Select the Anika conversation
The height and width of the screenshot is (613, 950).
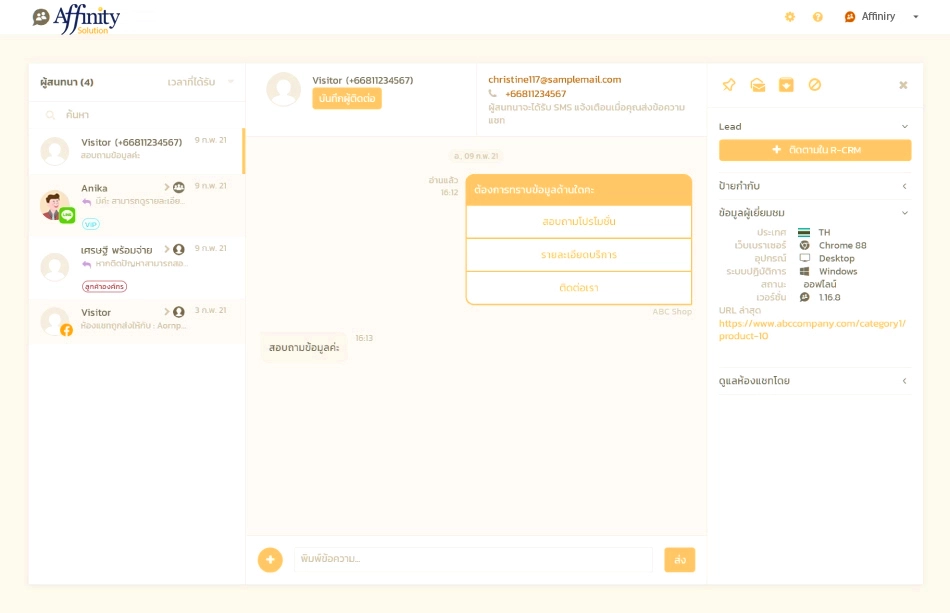136,205
